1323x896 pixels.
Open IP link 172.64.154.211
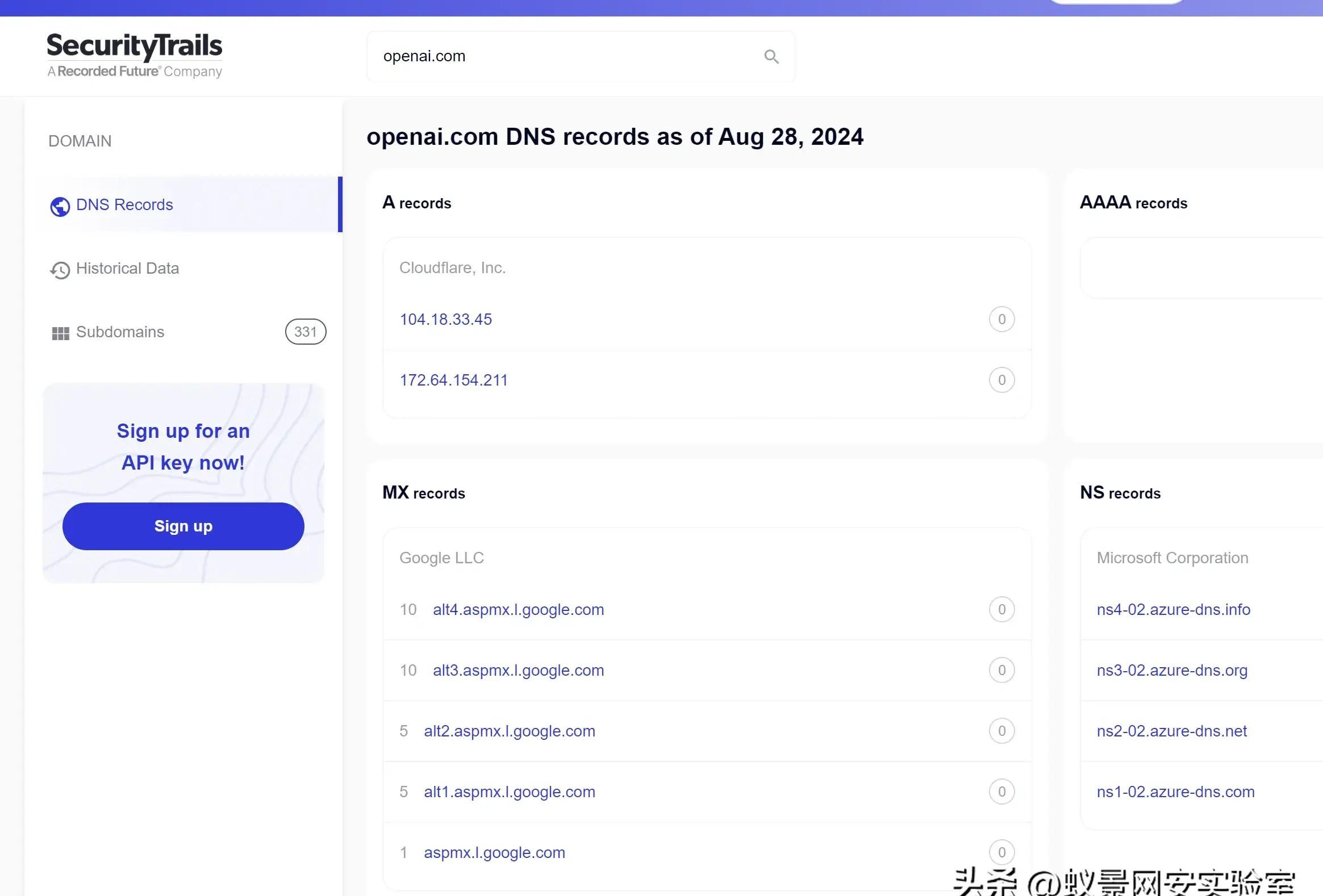point(454,380)
